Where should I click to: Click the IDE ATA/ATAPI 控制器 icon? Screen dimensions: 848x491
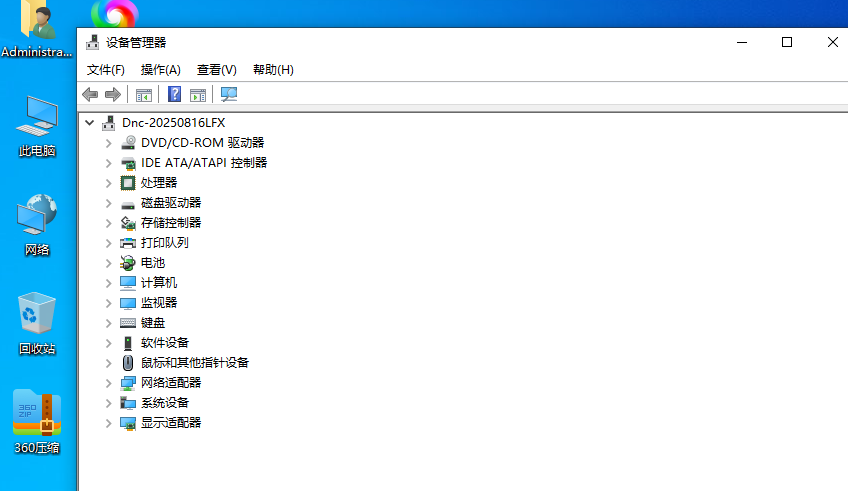coord(128,163)
